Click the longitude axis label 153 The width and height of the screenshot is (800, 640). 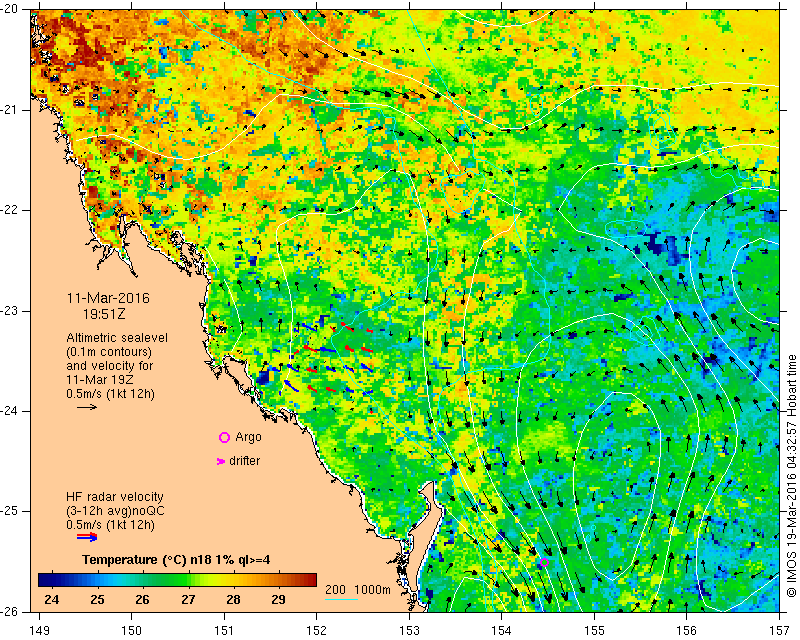pyautogui.click(x=409, y=631)
